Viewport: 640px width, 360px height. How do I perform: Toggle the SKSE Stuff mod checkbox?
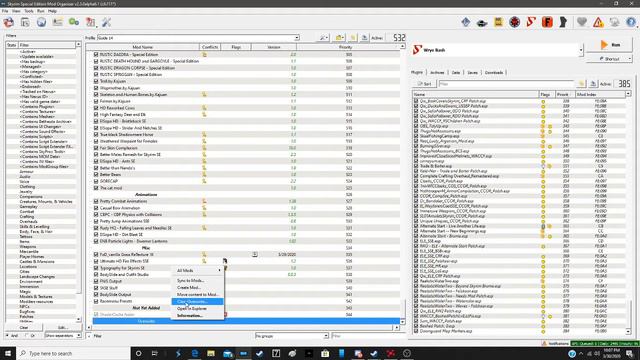coord(96,288)
